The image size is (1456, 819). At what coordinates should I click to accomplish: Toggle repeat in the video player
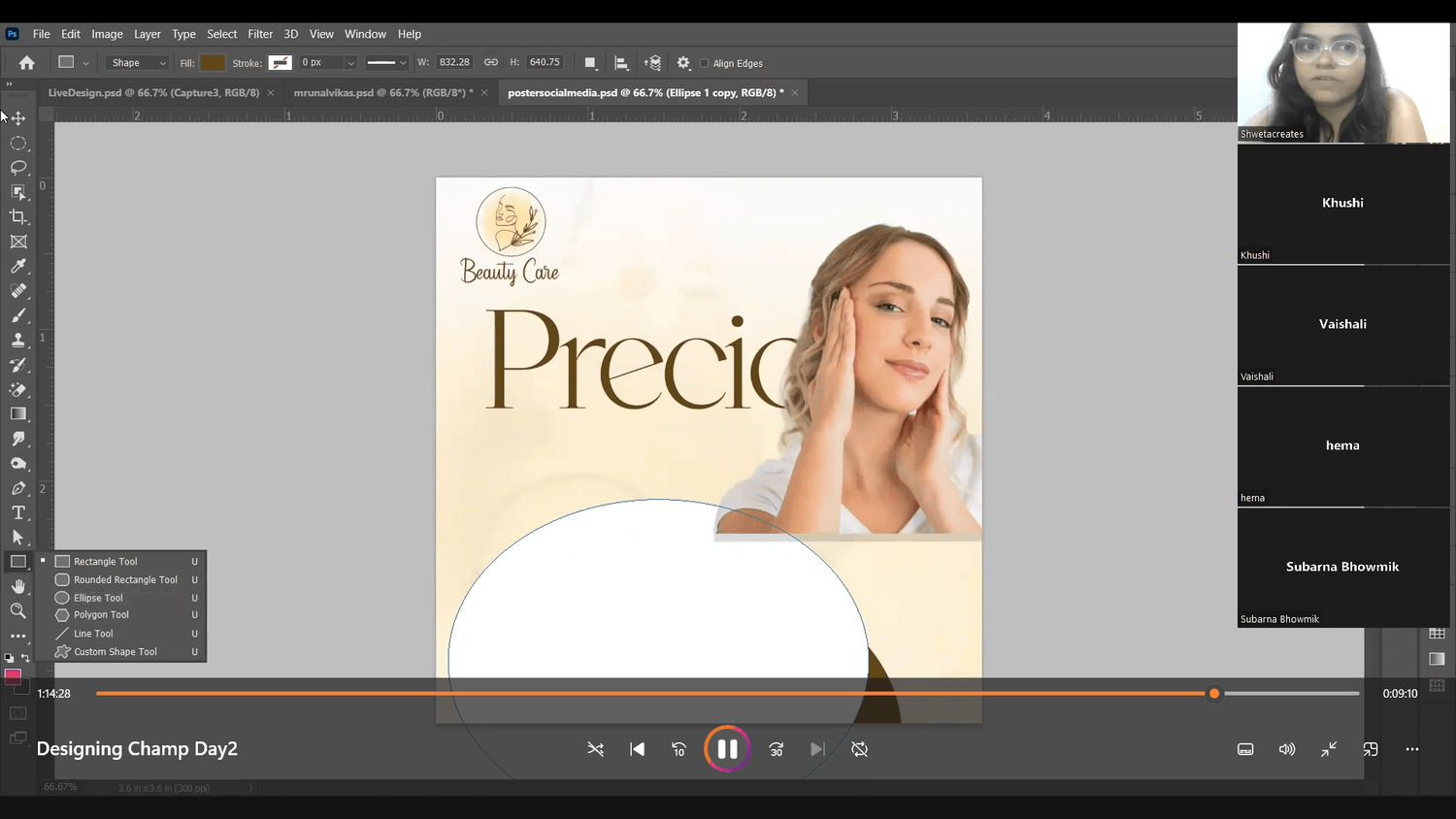click(x=859, y=749)
